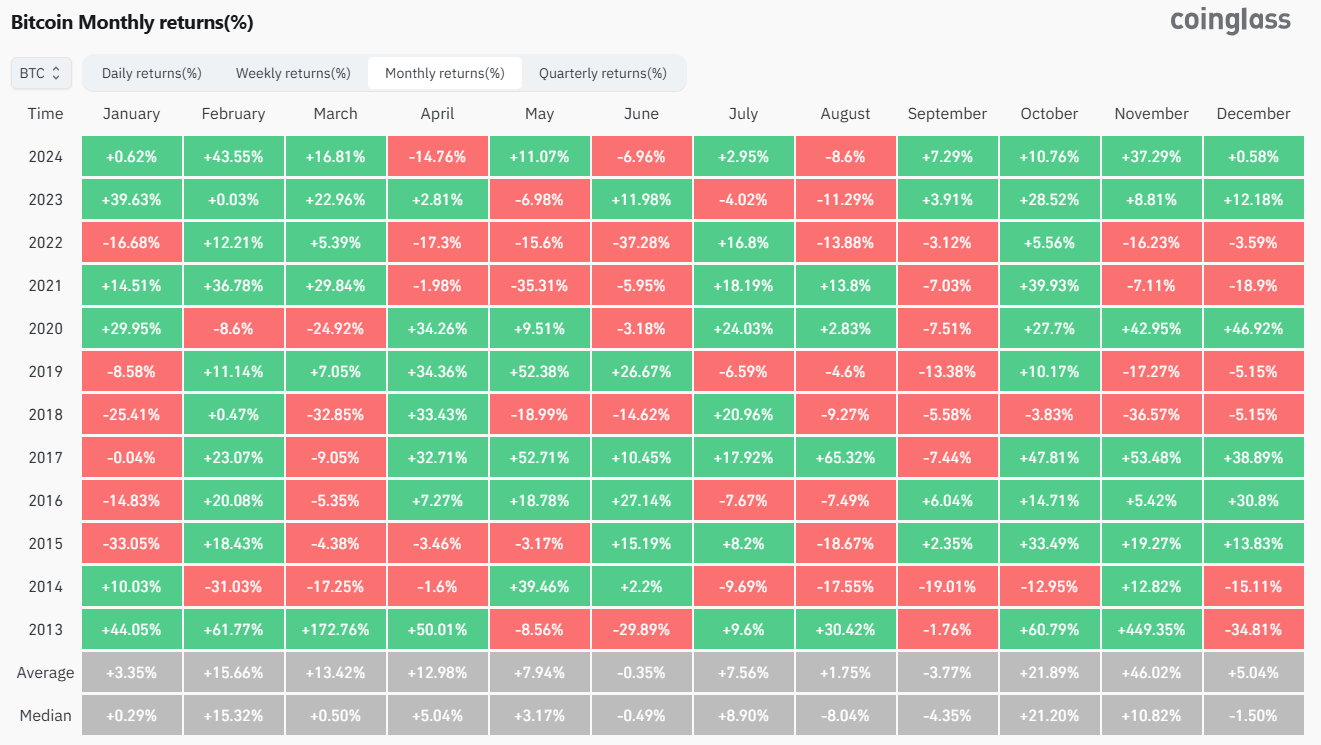Click the Median row label

click(x=45, y=715)
